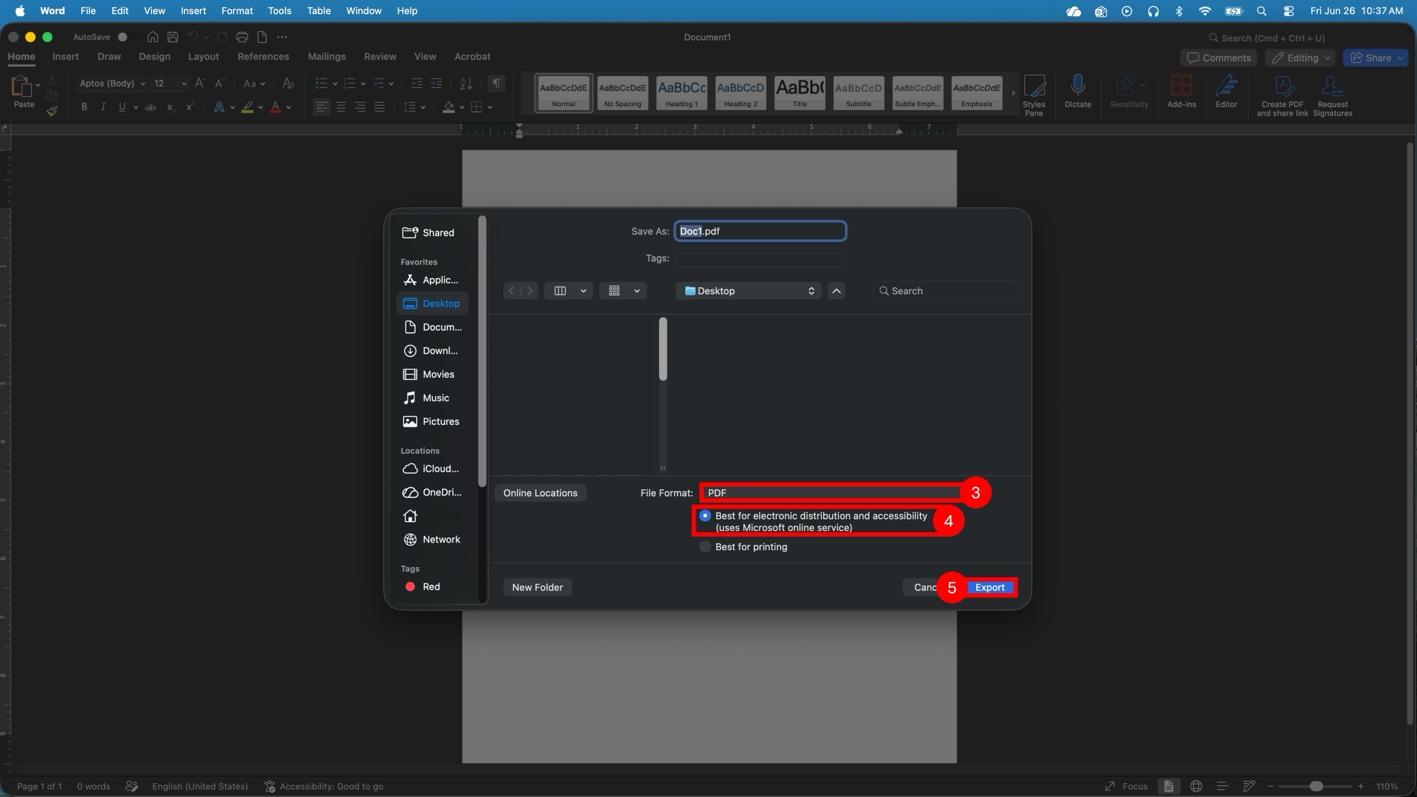Select Best for printing option
This screenshot has height=797, width=1417.
(x=705, y=547)
